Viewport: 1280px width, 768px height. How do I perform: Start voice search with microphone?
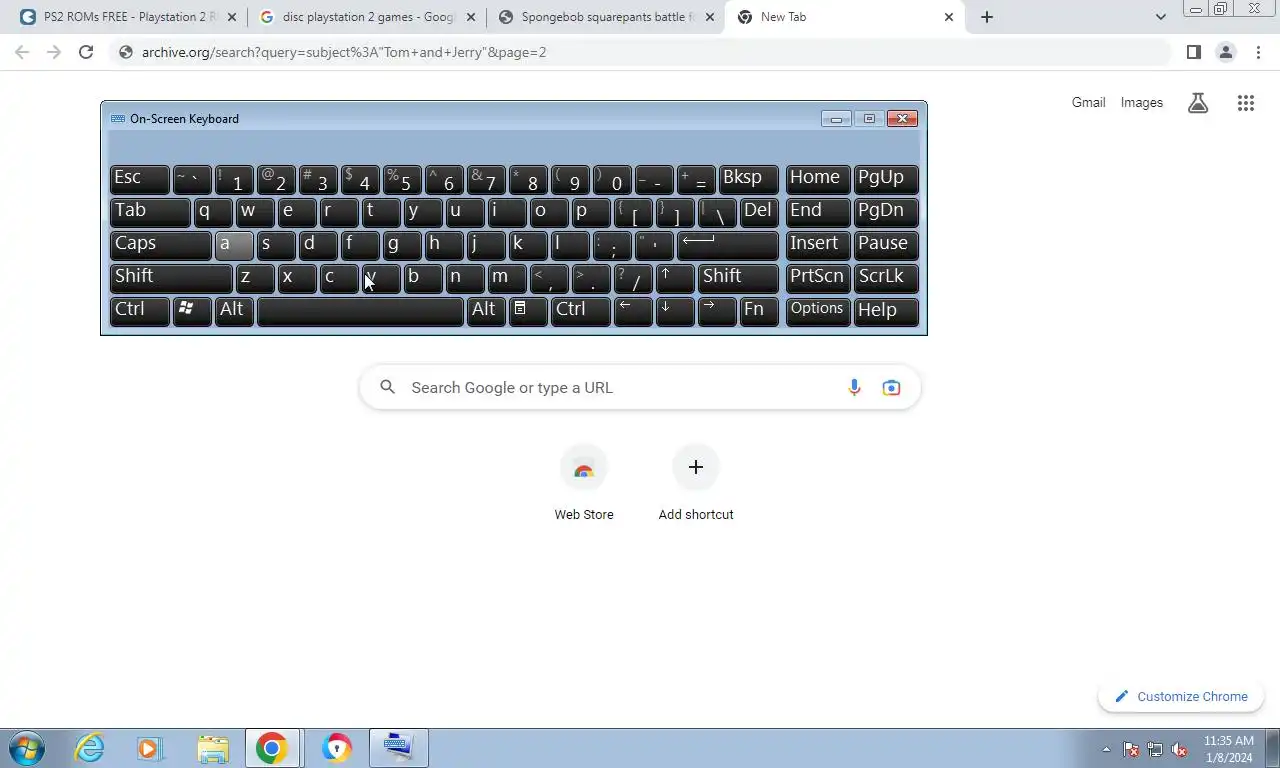(x=854, y=388)
